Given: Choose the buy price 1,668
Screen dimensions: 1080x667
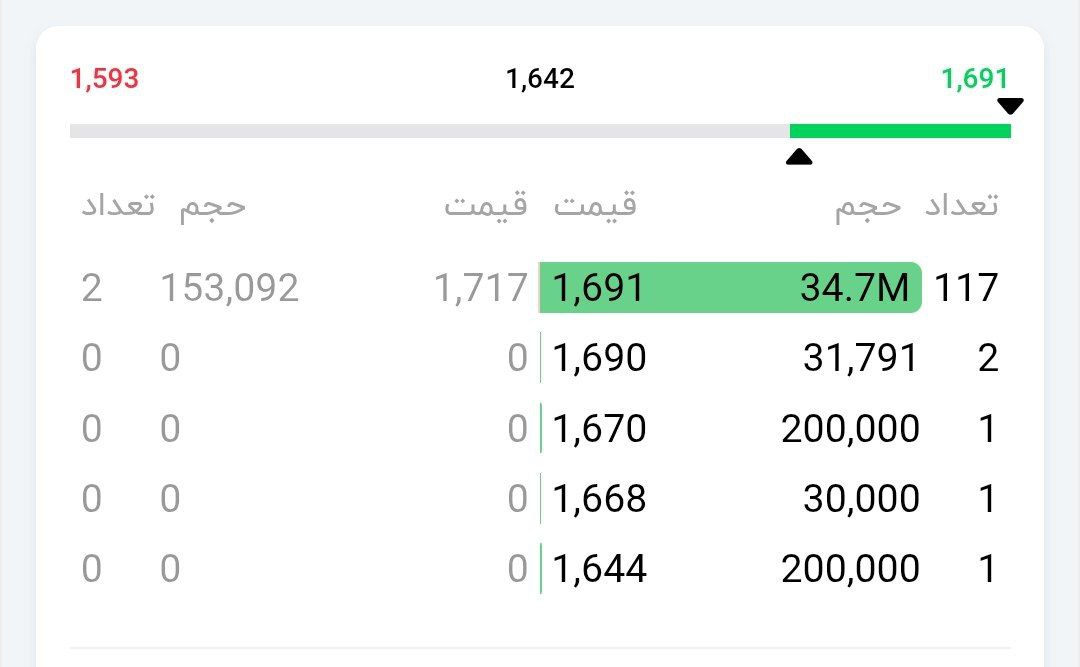Looking at the screenshot, I should [598, 498].
